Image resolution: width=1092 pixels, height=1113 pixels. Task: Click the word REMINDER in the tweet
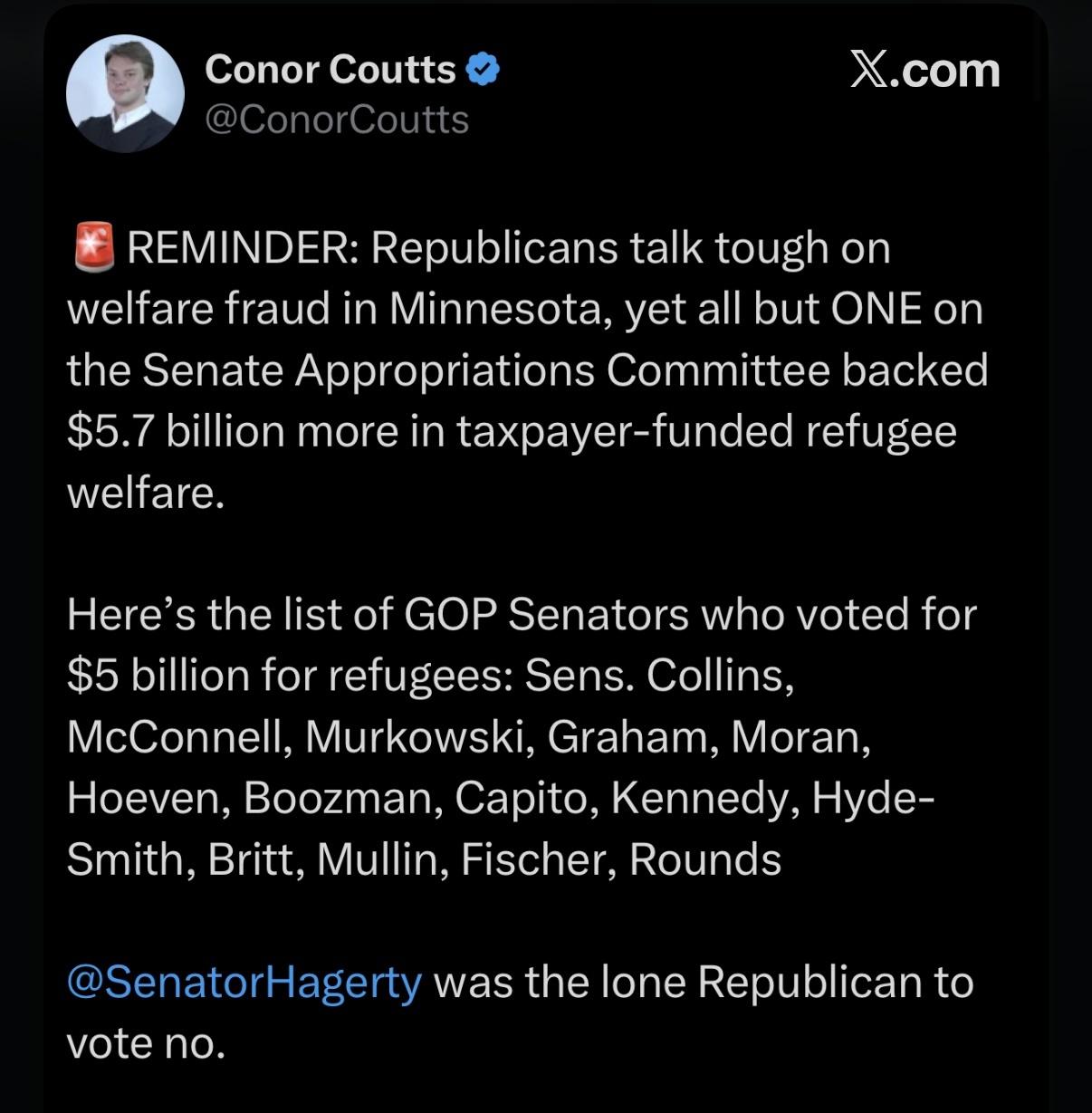pyautogui.click(x=243, y=248)
